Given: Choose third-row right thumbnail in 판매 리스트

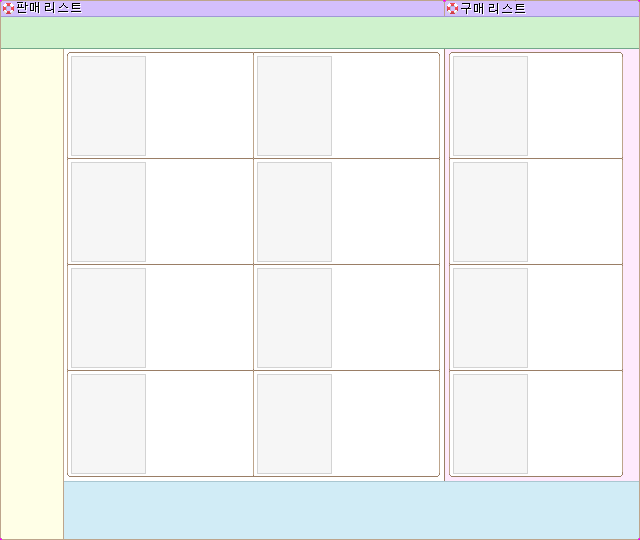Looking at the screenshot, I should coord(294,318).
